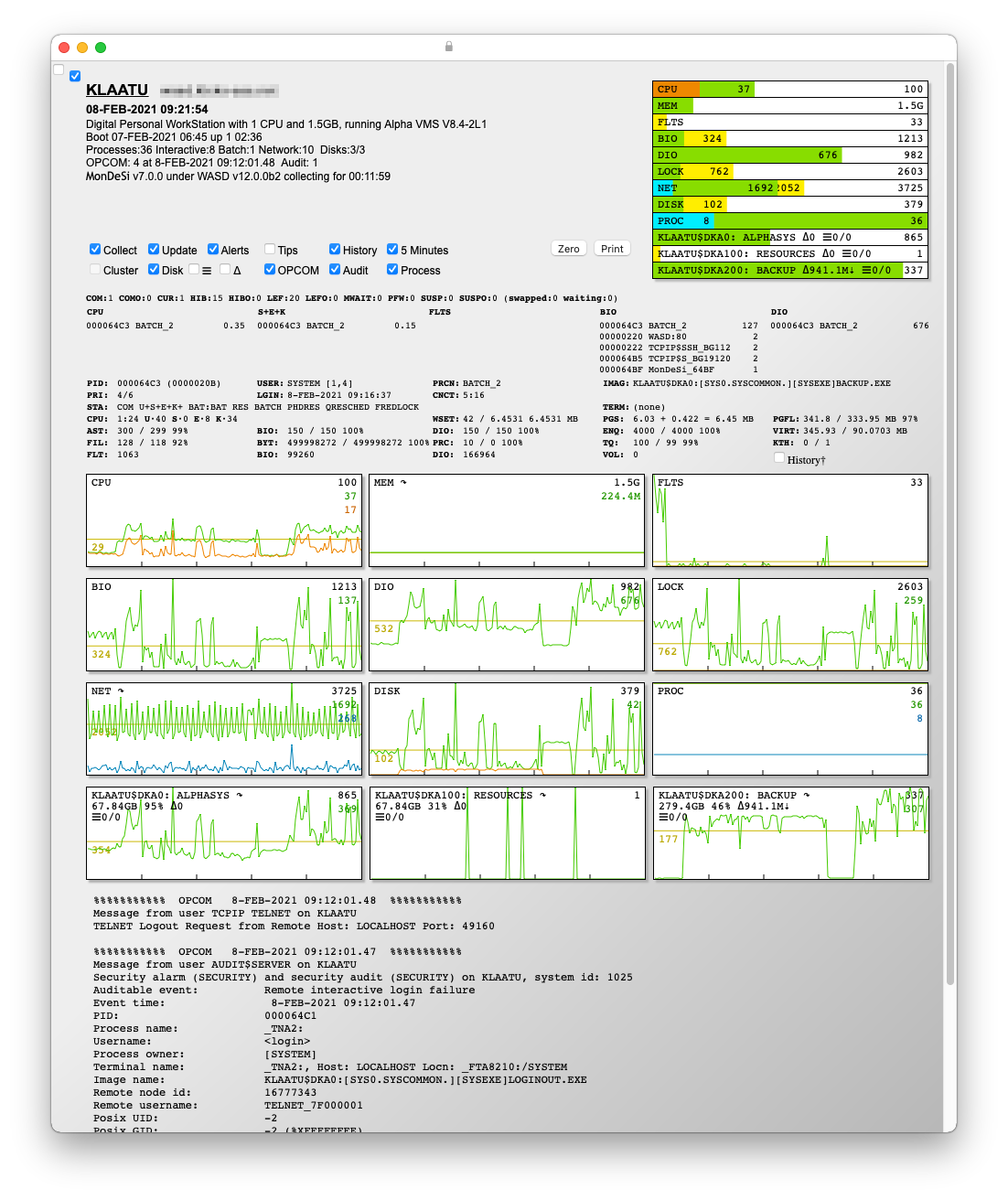The height and width of the screenshot is (1200, 1008).
Task: Click the "TELNET Logout Request" OPCOM line
Action: point(294,926)
